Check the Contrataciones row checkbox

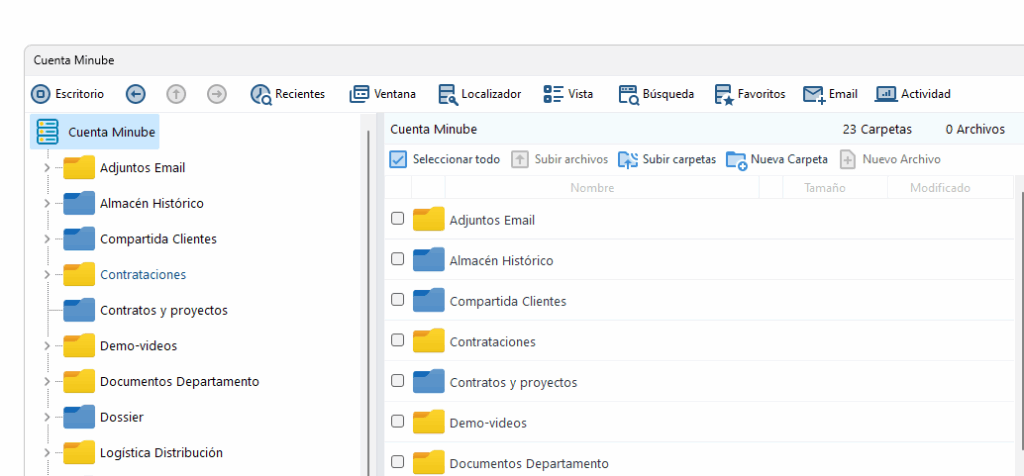point(397,340)
